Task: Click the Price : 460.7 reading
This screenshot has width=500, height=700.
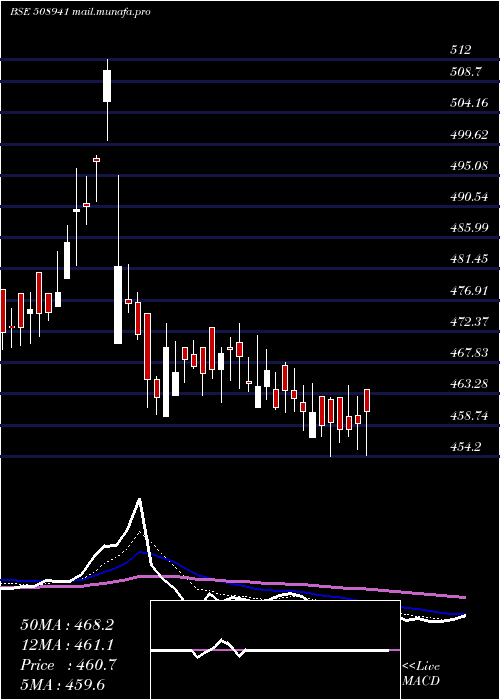Action: point(68,665)
